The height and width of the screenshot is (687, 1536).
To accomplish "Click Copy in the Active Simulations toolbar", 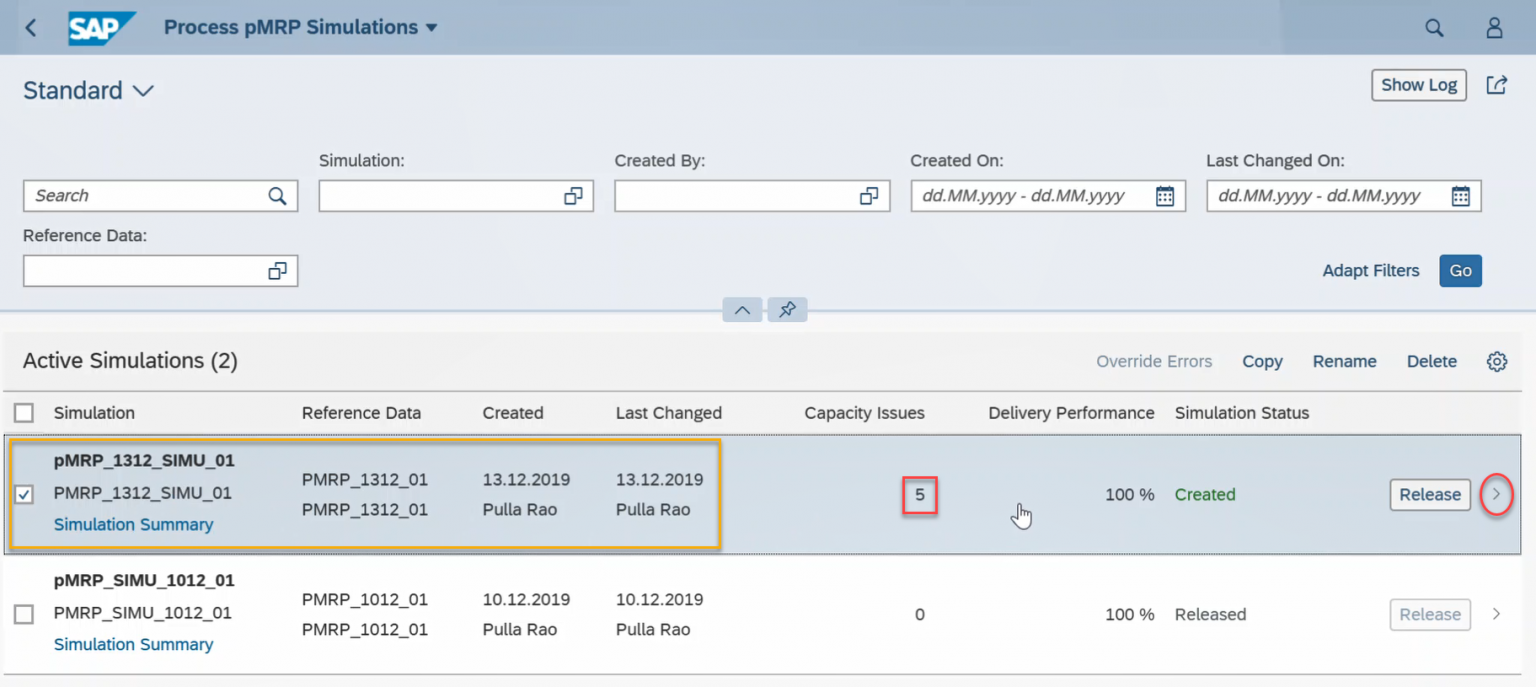I will (x=1261, y=361).
